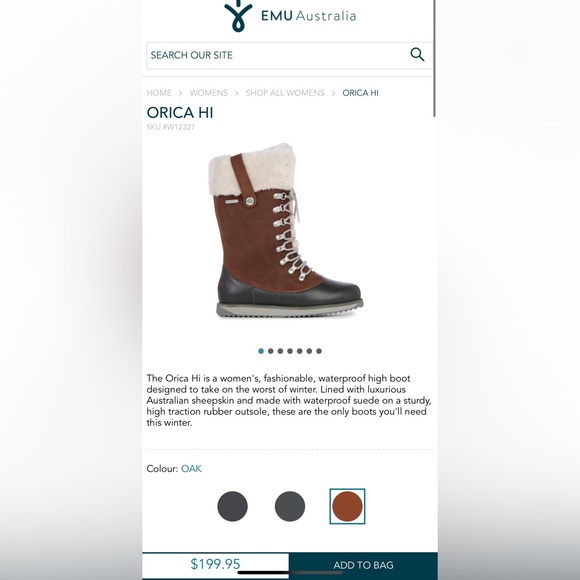Click ORICA HI breadcrumb item

(x=360, y=93)
